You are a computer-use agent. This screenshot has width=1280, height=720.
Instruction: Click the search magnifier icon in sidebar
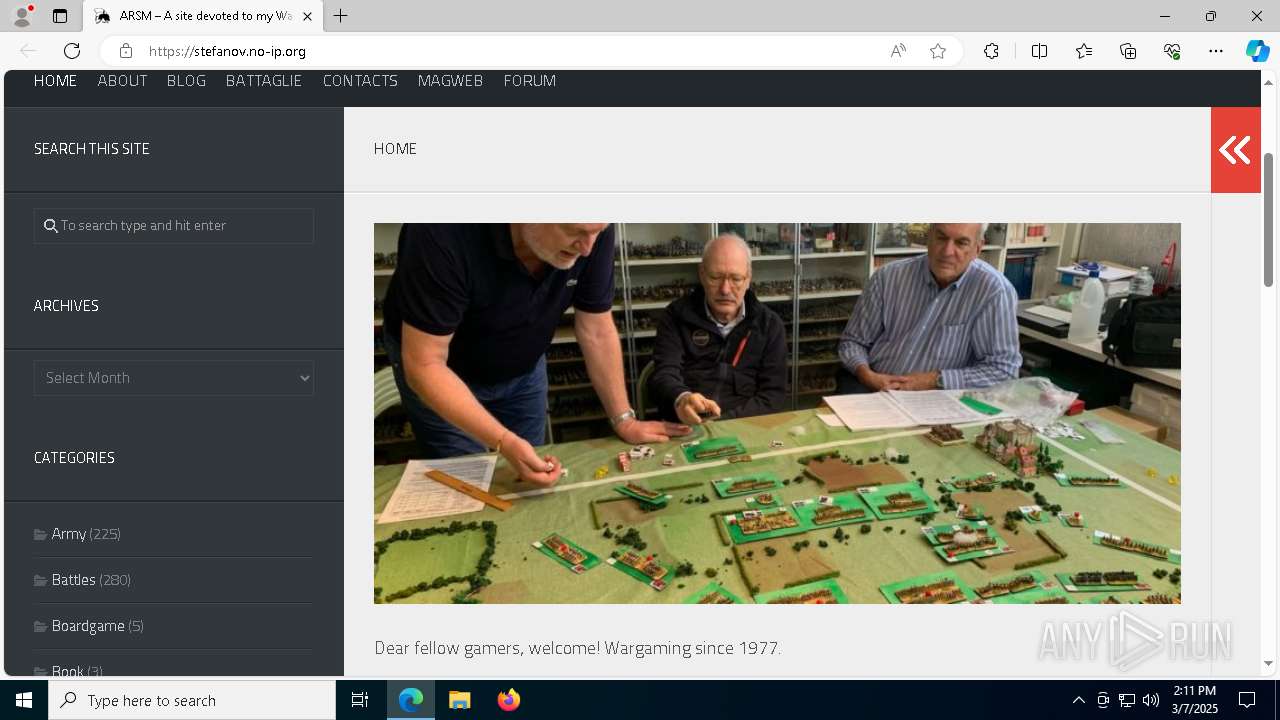pyautogui.click(x=51, y=226)
